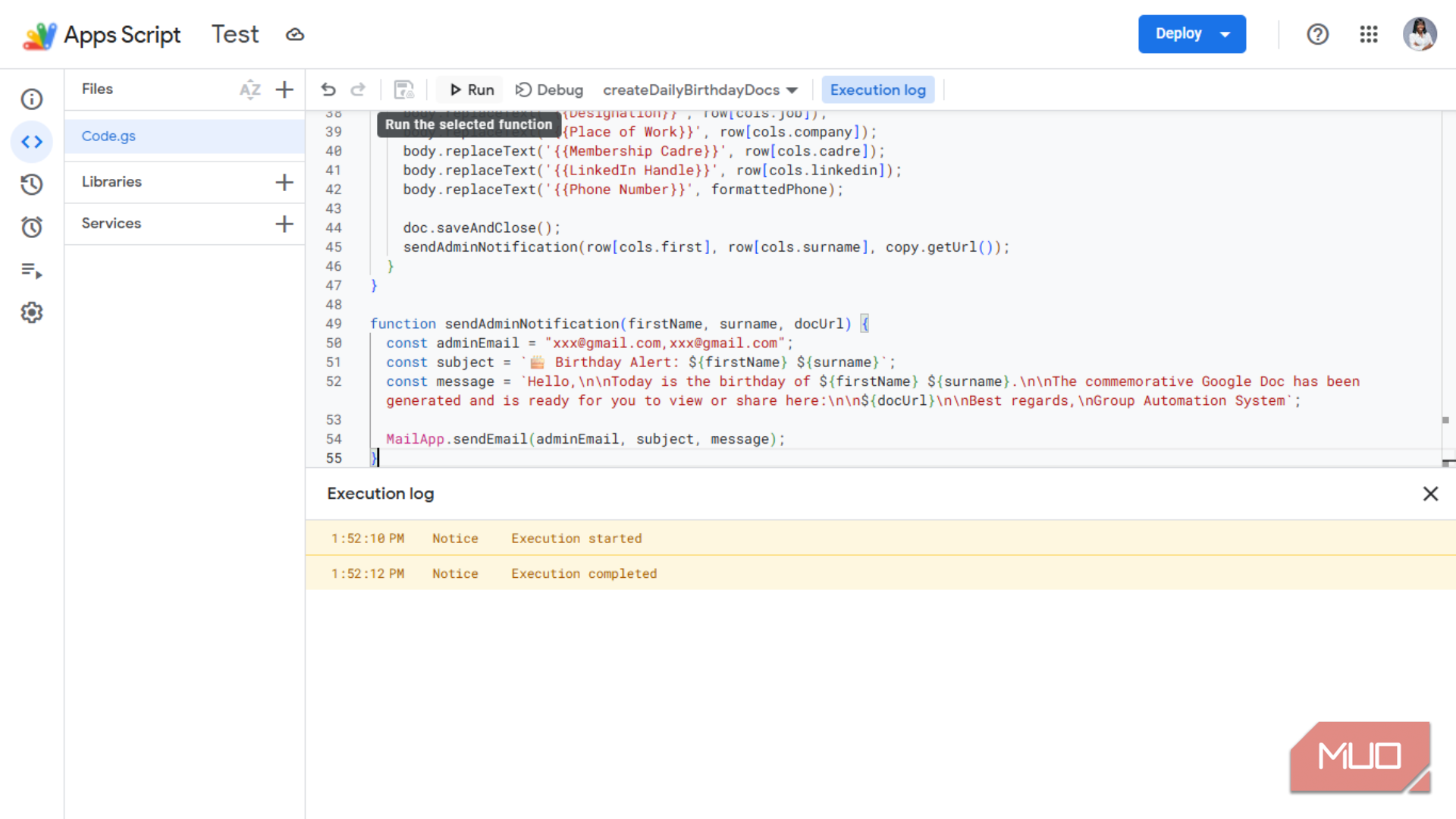
Task: Toggle the Execution log button
Action: (878, 89)
